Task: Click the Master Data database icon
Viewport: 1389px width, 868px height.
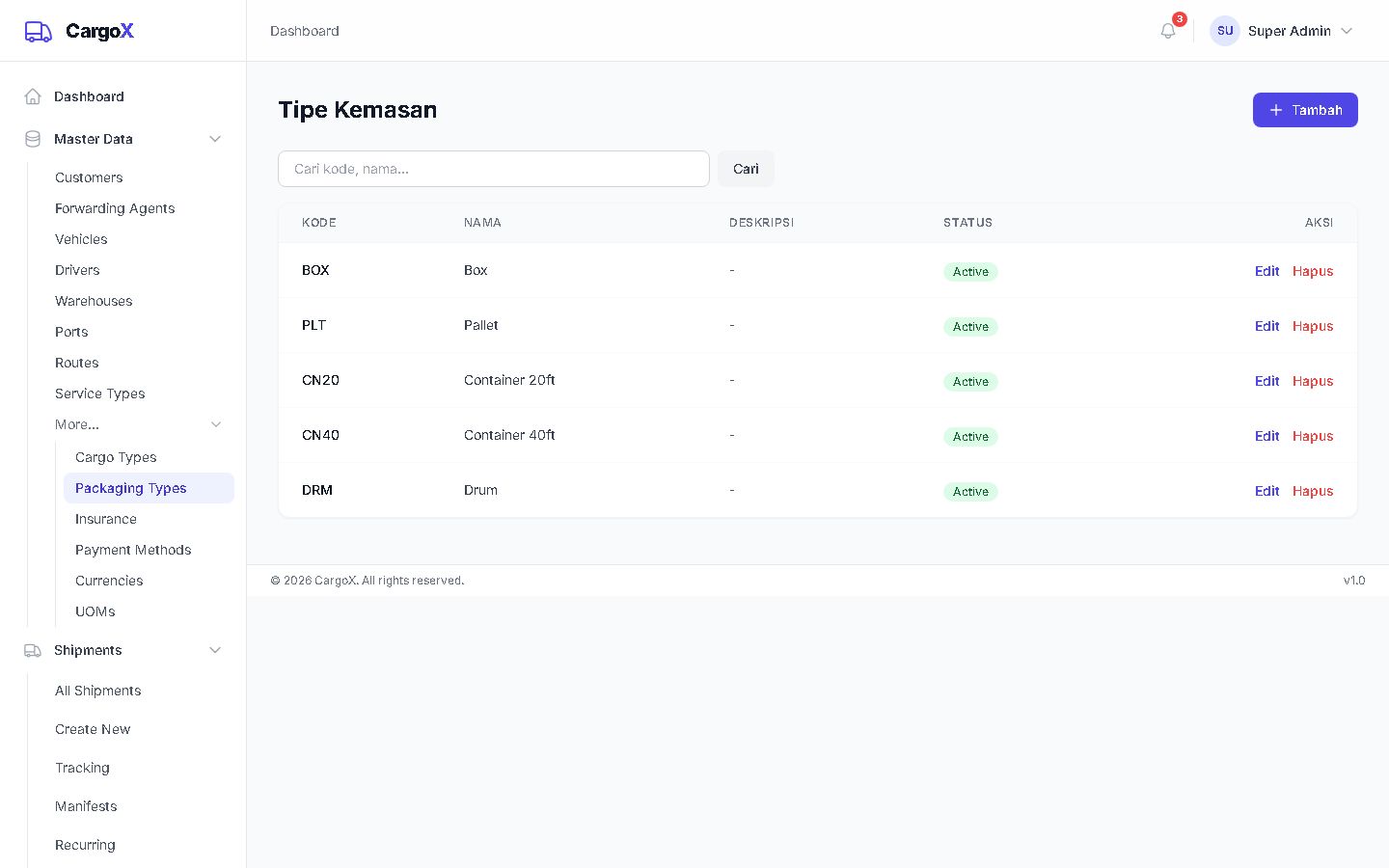Action: (x=33, y=139)
